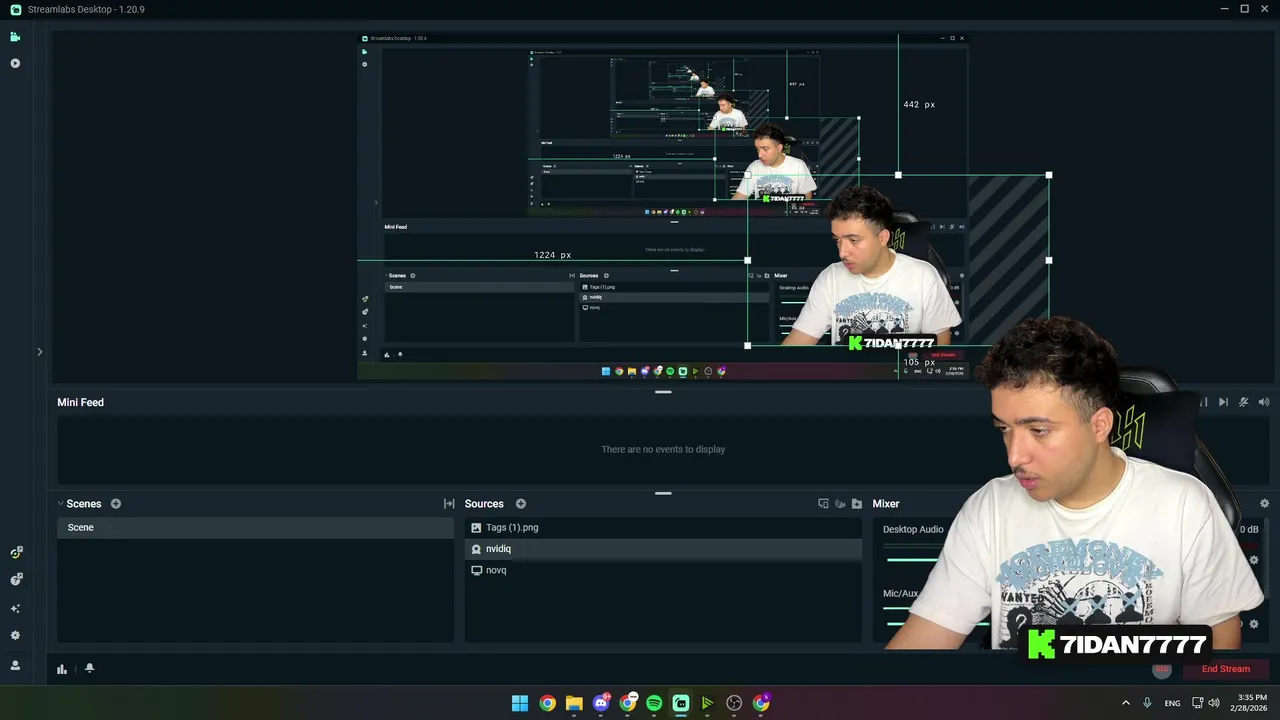Click the Mini Feed volume speaker icon
1280x720 pixels.
click(1264, 402)
